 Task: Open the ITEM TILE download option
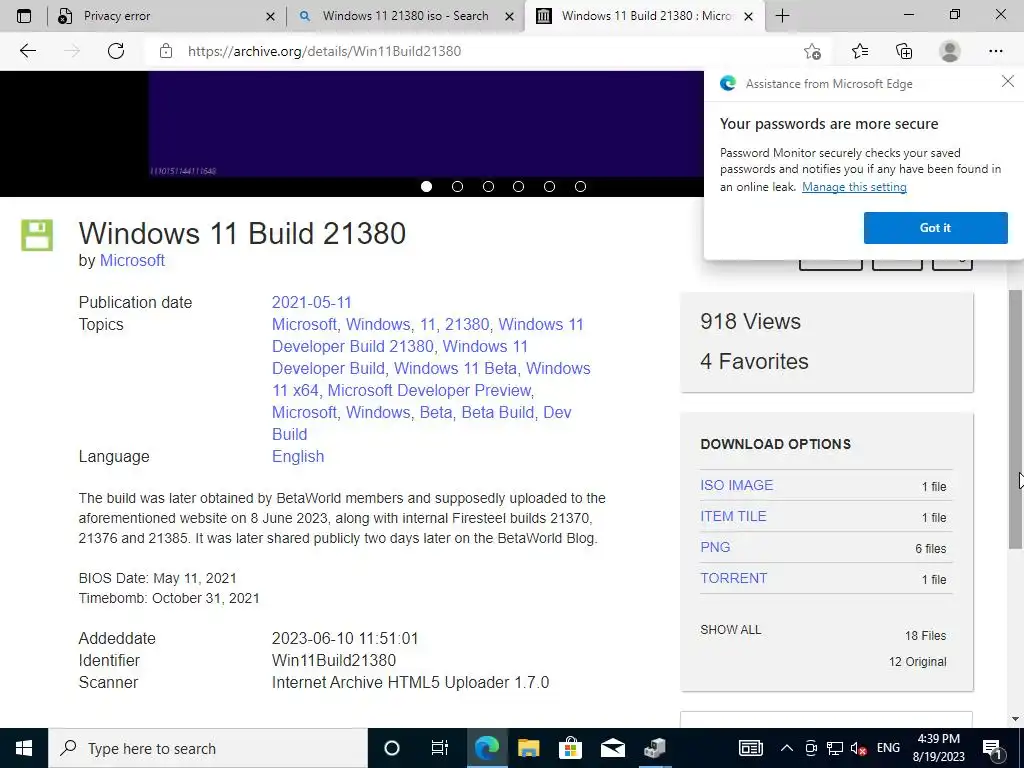coord(733,516)
